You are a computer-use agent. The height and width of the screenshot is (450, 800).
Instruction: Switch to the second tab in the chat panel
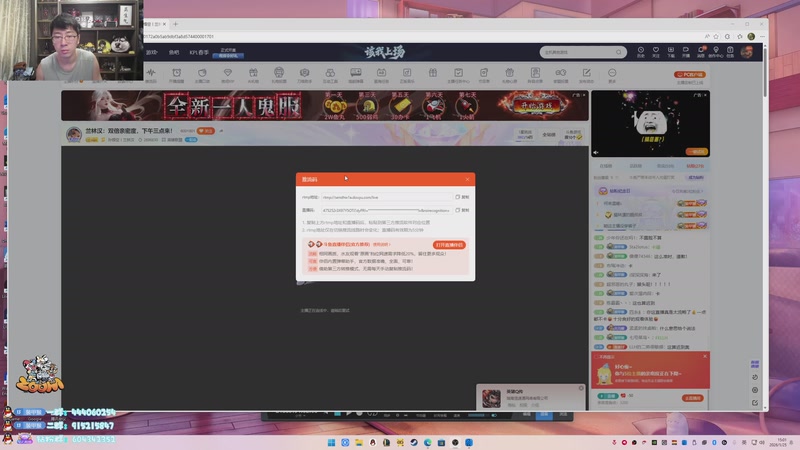point(635,166)
